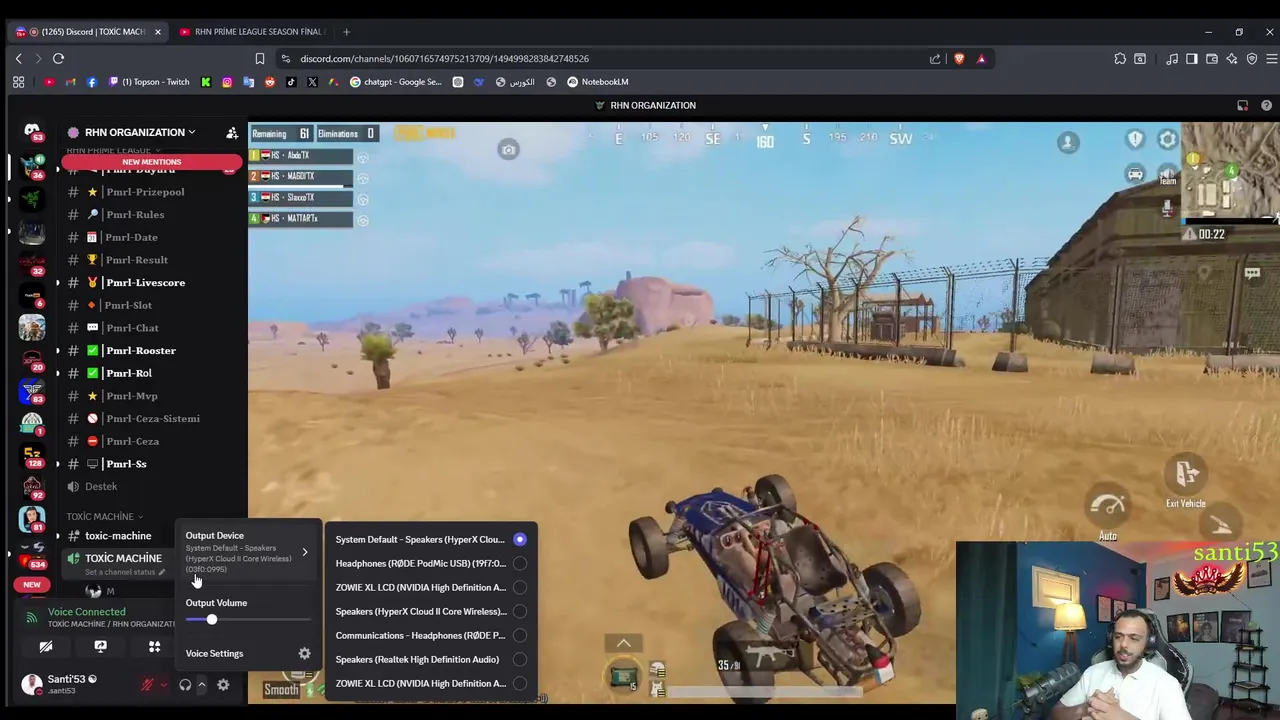Open the Pmrl-Rules channel
The height and width of the screenshot is (720, 1280).
135,215
